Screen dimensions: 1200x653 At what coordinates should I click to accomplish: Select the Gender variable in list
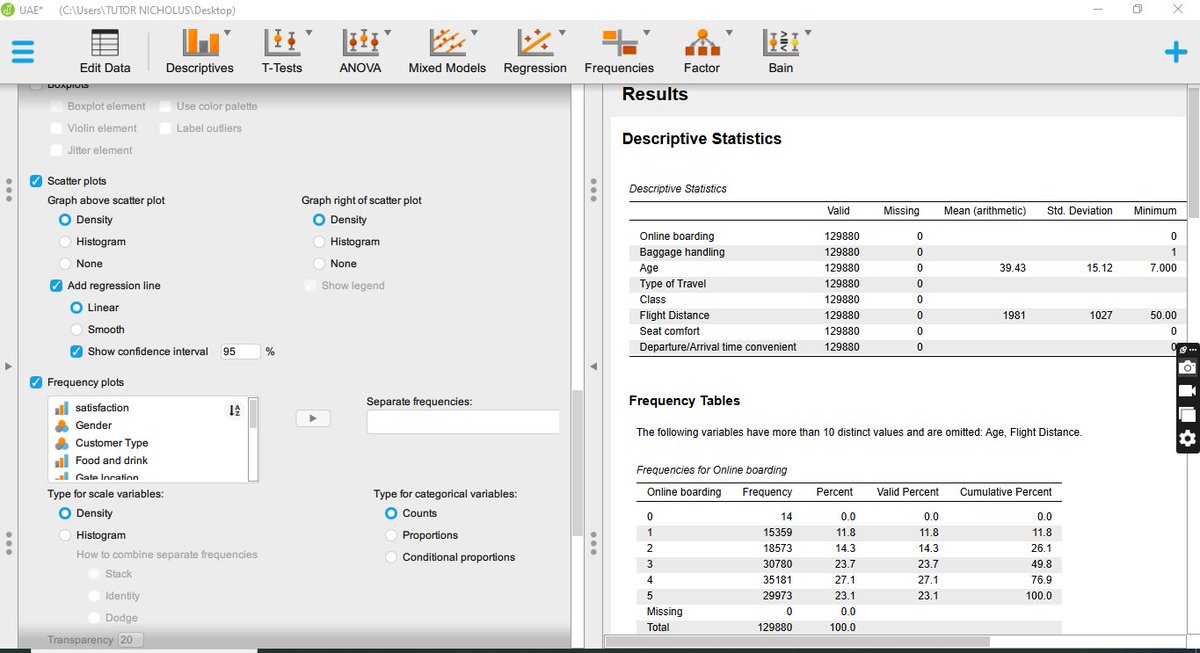point(93,425)
